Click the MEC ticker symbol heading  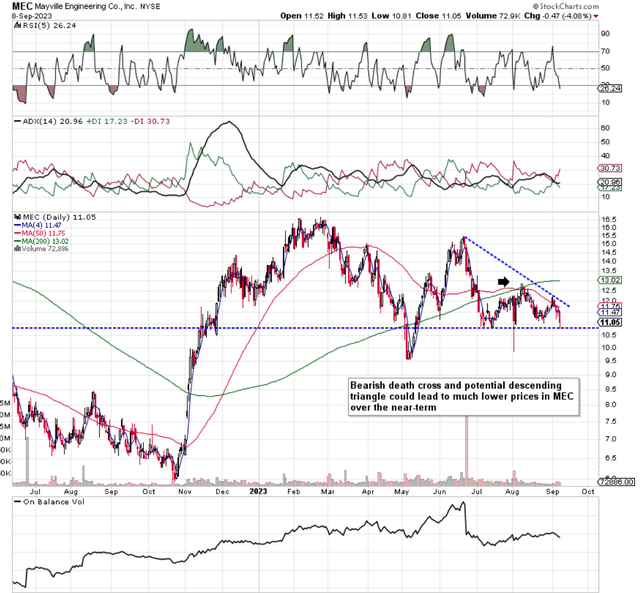click(22, 6)
